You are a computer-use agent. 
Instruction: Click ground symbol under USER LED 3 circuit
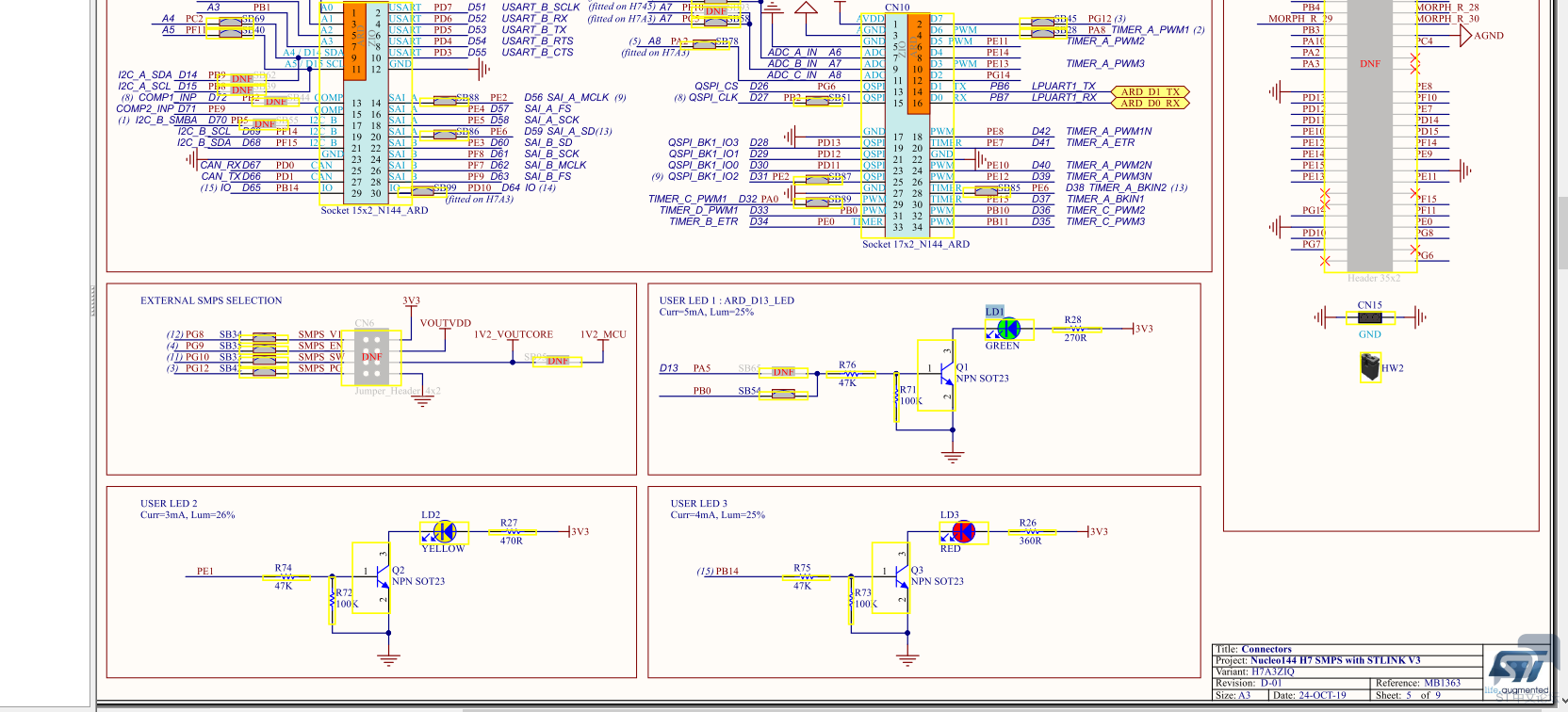[907, 660]
